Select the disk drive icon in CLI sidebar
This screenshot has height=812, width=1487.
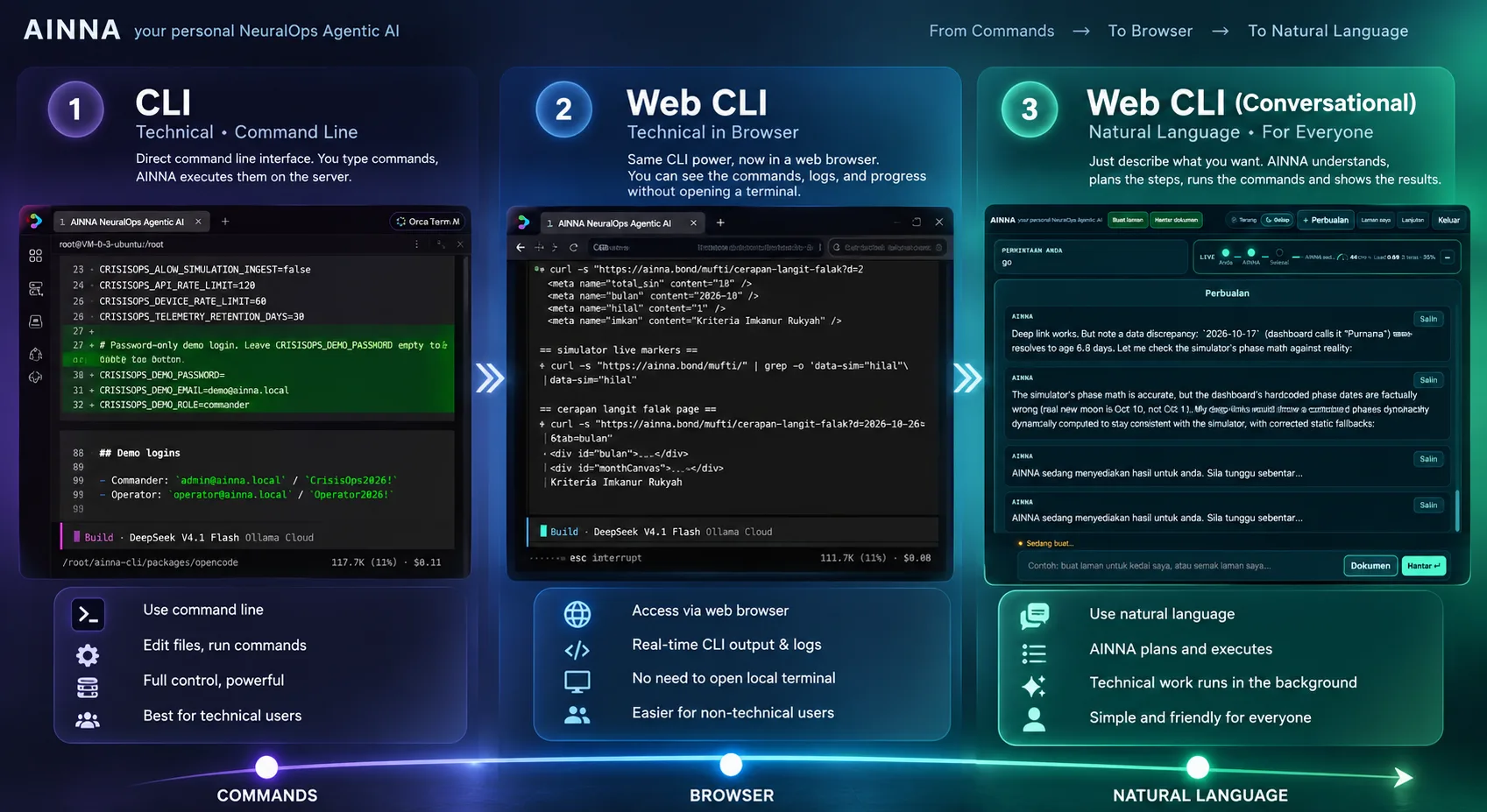pos(35,321)
